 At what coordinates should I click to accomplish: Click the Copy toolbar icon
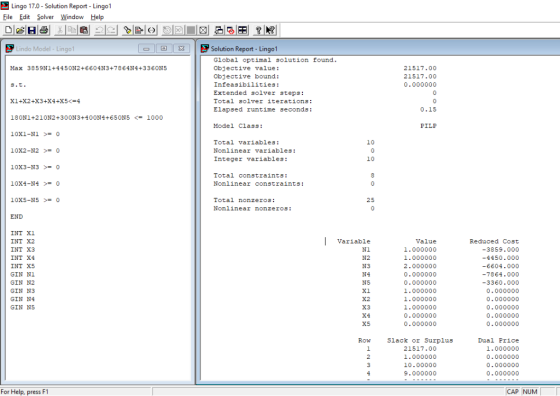click(72, 30)
